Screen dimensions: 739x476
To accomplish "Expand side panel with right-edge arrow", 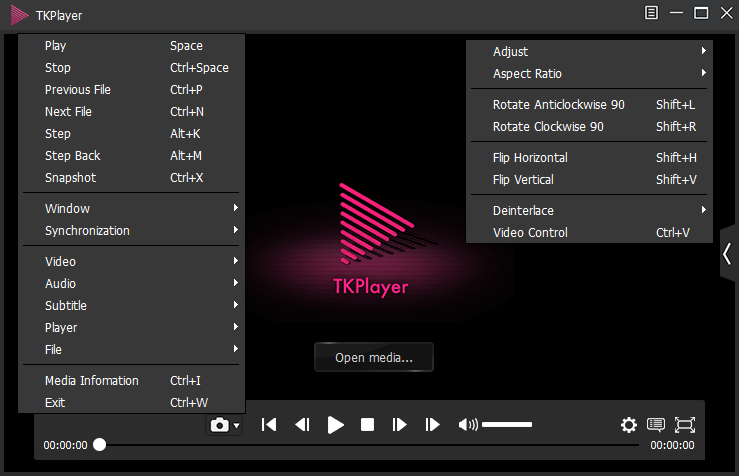I will pos(727,254).
